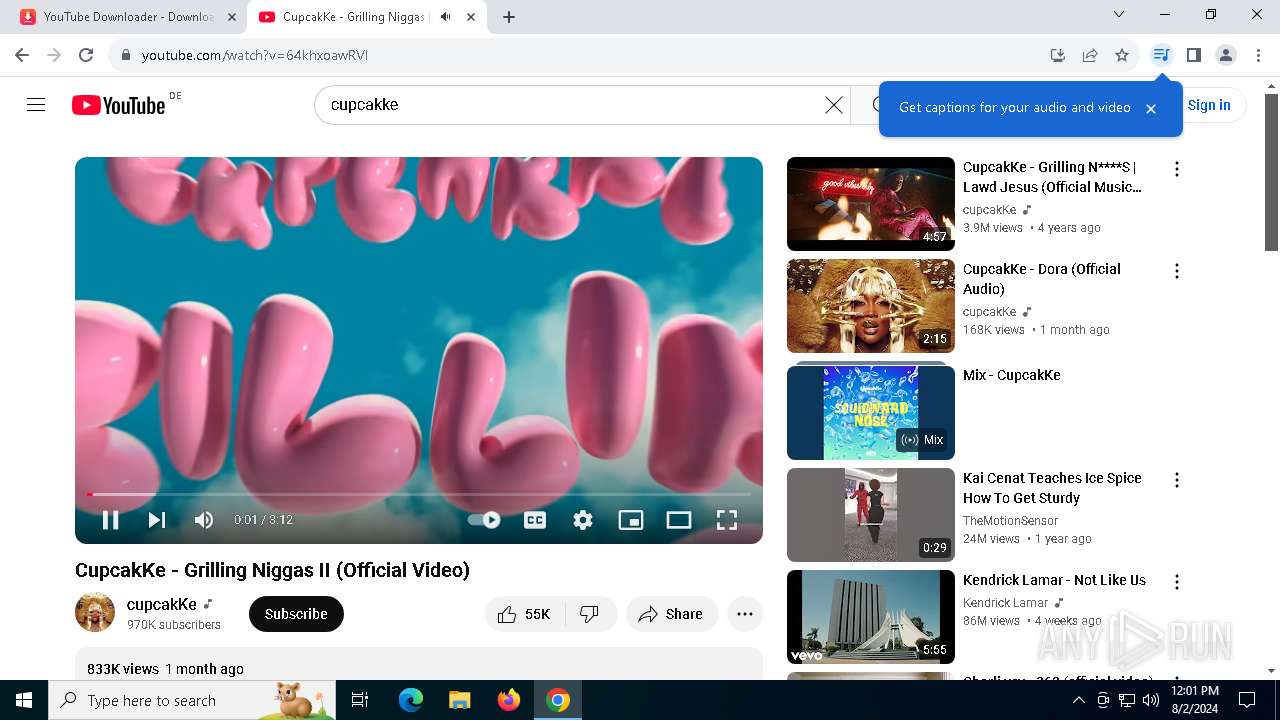Screen dimensions: 1280x720
Task: Open options for Kai Cenat video
Action: (1177, 480)
